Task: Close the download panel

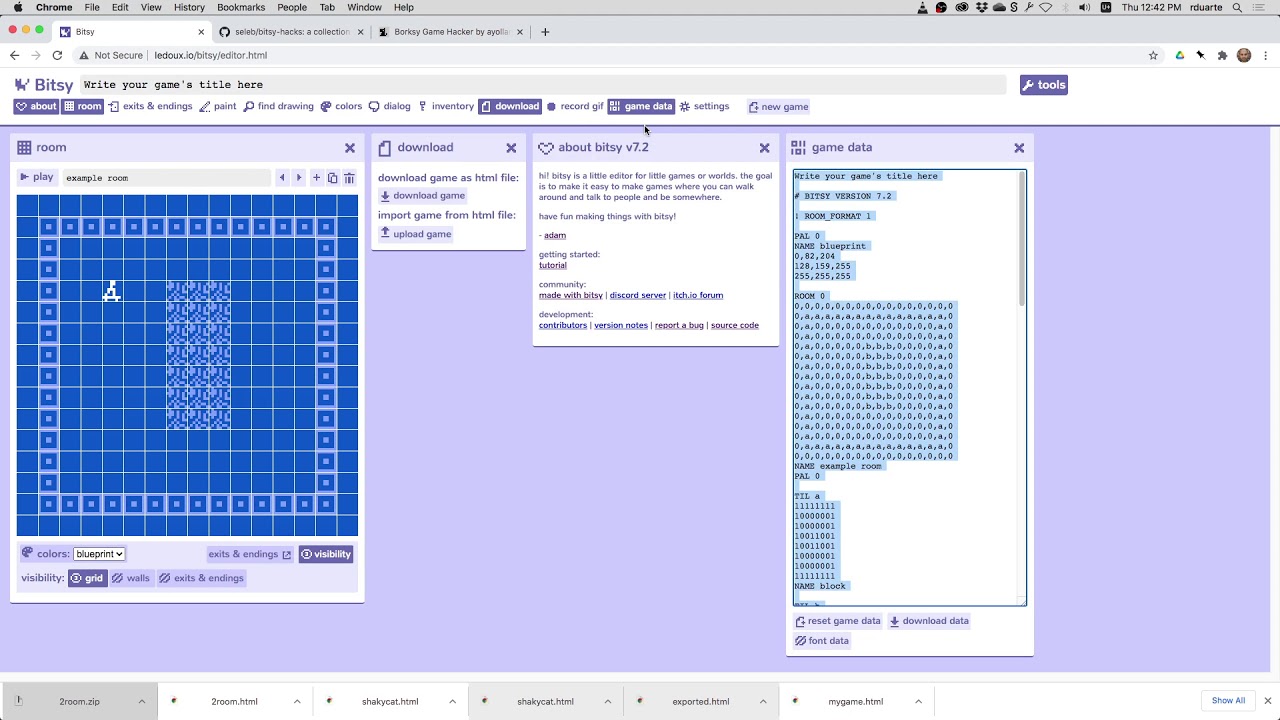Action: click(x=511, y=148)
